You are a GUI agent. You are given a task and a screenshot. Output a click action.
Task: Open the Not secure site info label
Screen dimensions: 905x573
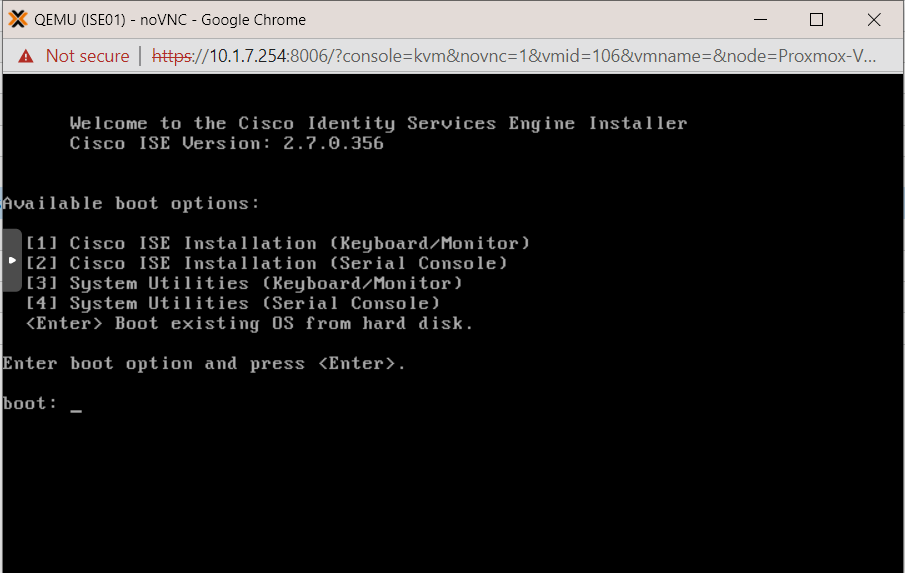point(87,56)
